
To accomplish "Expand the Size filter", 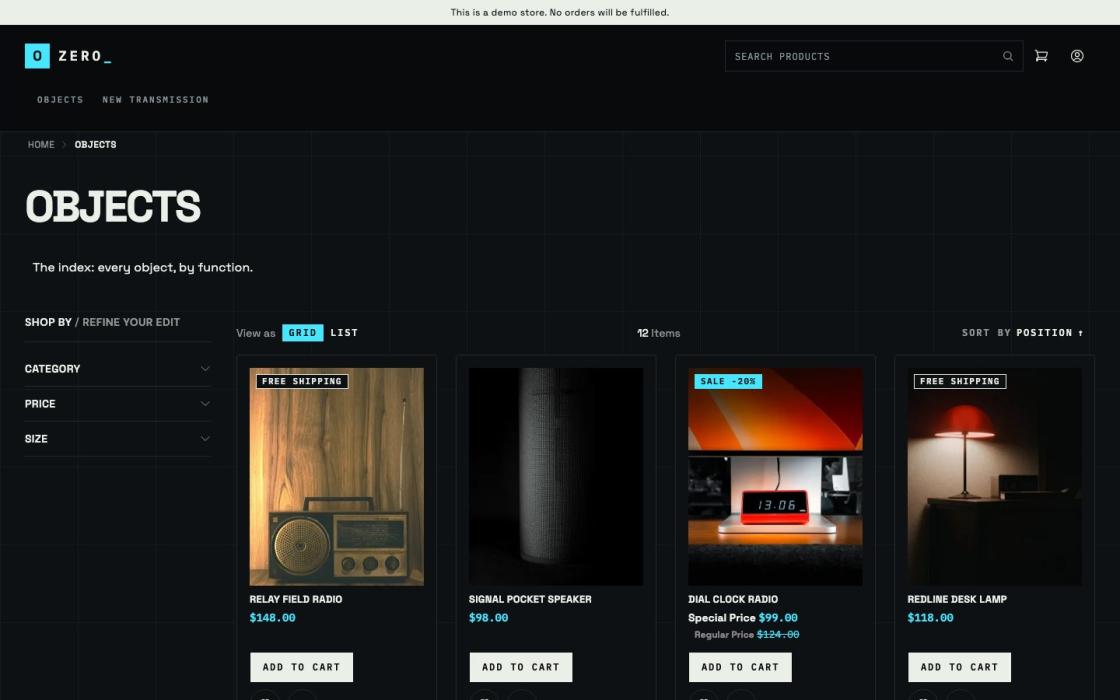I will pyautogui.click(x=118, y=439).
